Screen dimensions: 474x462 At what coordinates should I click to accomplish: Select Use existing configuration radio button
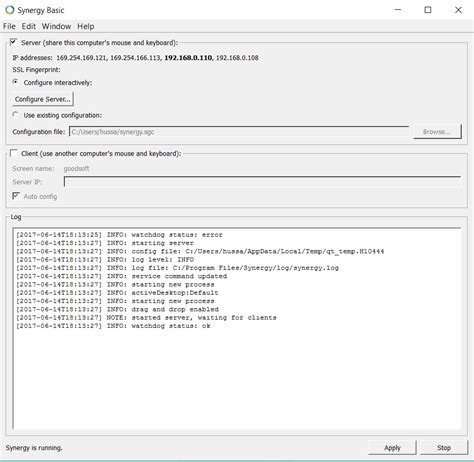tap(15, 115)
